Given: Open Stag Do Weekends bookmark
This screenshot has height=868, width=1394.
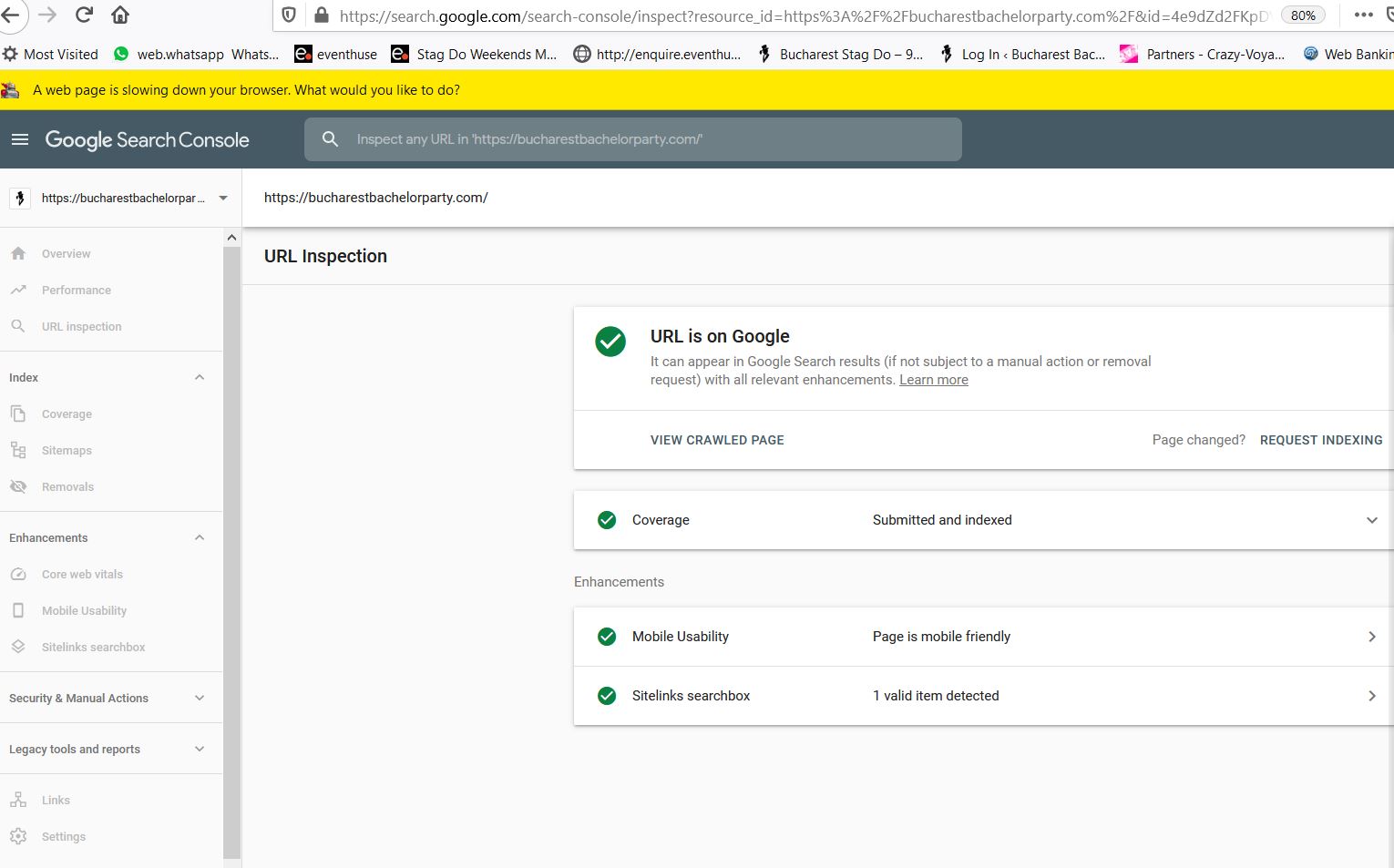Looking at the screenshot, I should pos(474,54).
